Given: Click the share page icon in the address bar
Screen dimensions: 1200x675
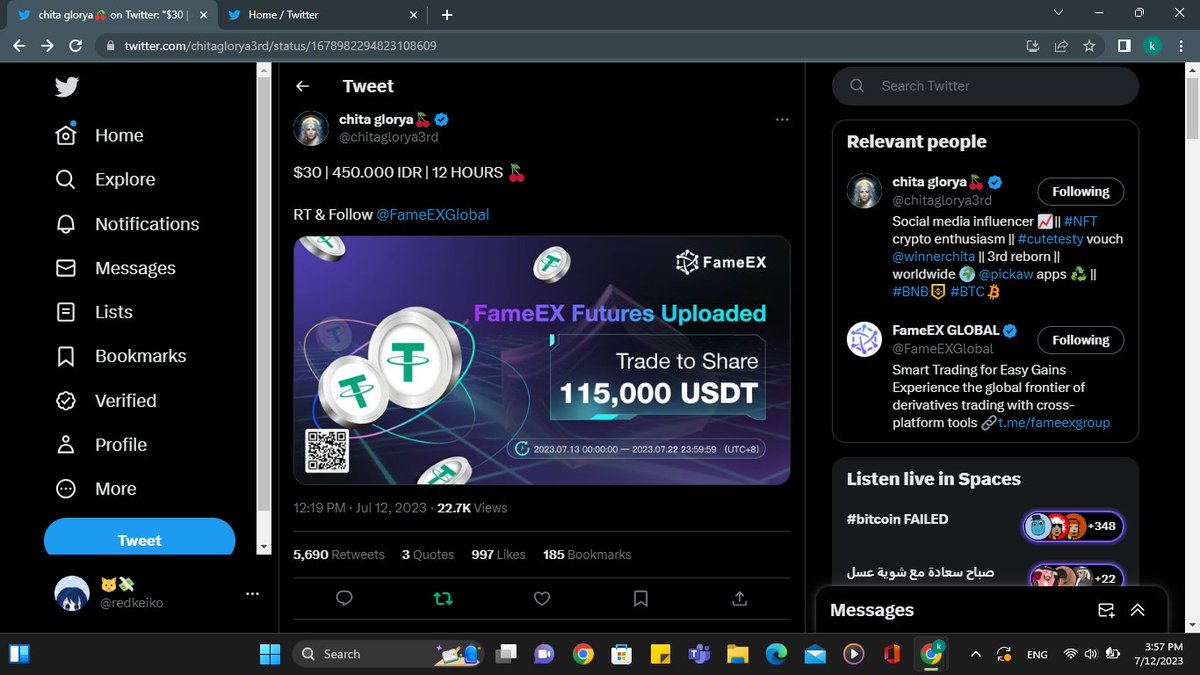Looking at the screenshot, I should [x=1061, y=46].
